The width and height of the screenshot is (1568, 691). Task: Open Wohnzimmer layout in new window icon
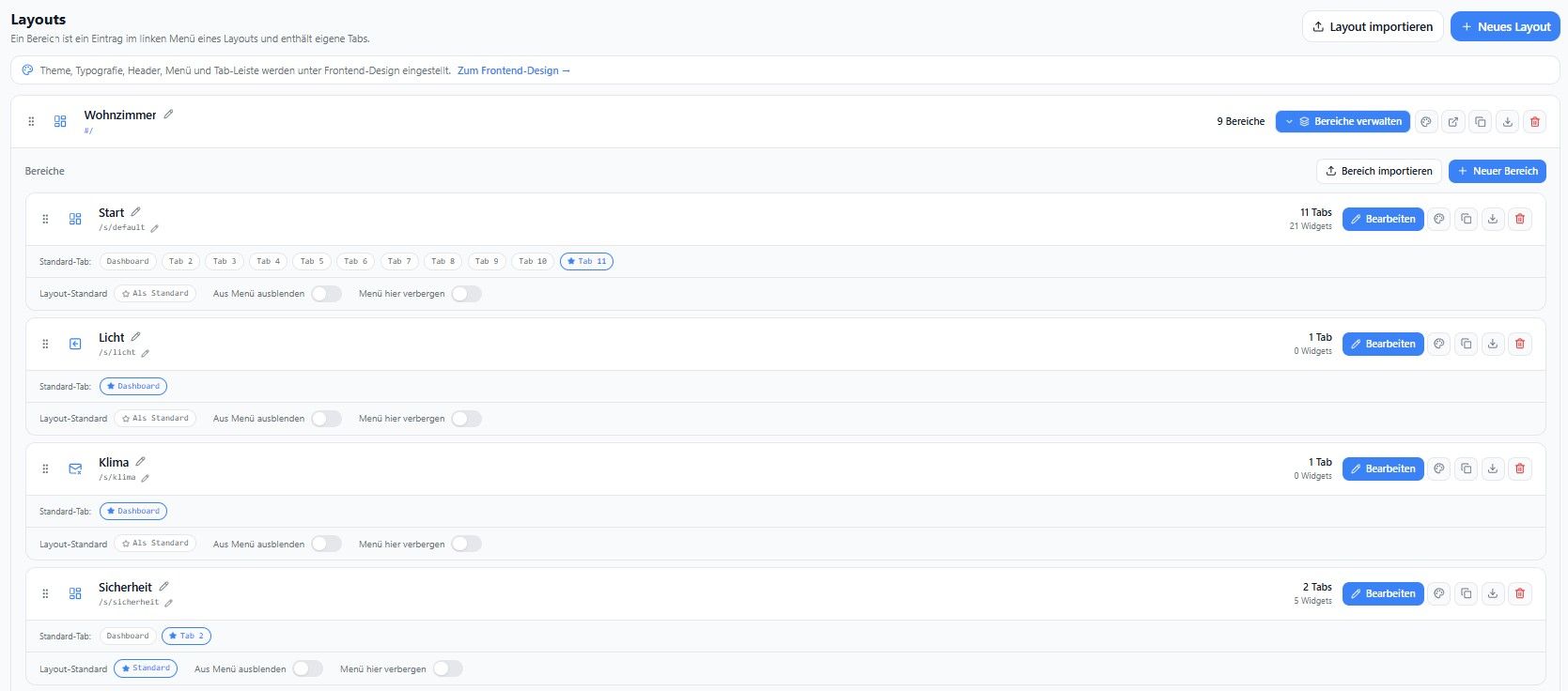point(1453,121)
